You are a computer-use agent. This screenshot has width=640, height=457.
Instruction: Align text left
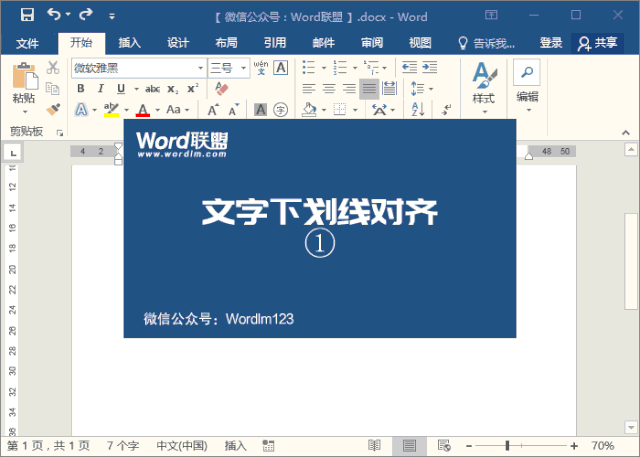coord(309,88)
